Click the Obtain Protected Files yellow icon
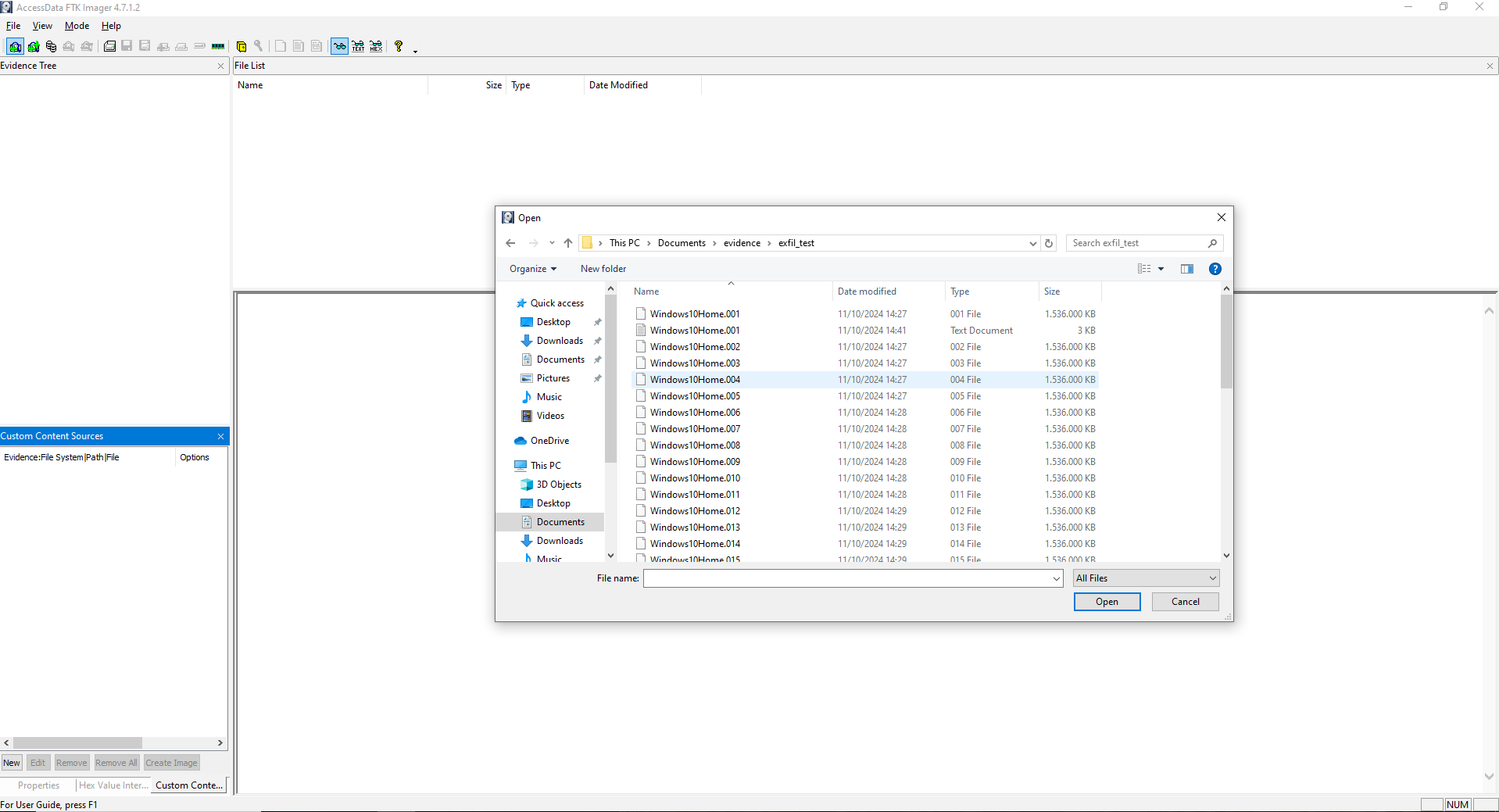1499x812 pixels. tap(241, 46)
